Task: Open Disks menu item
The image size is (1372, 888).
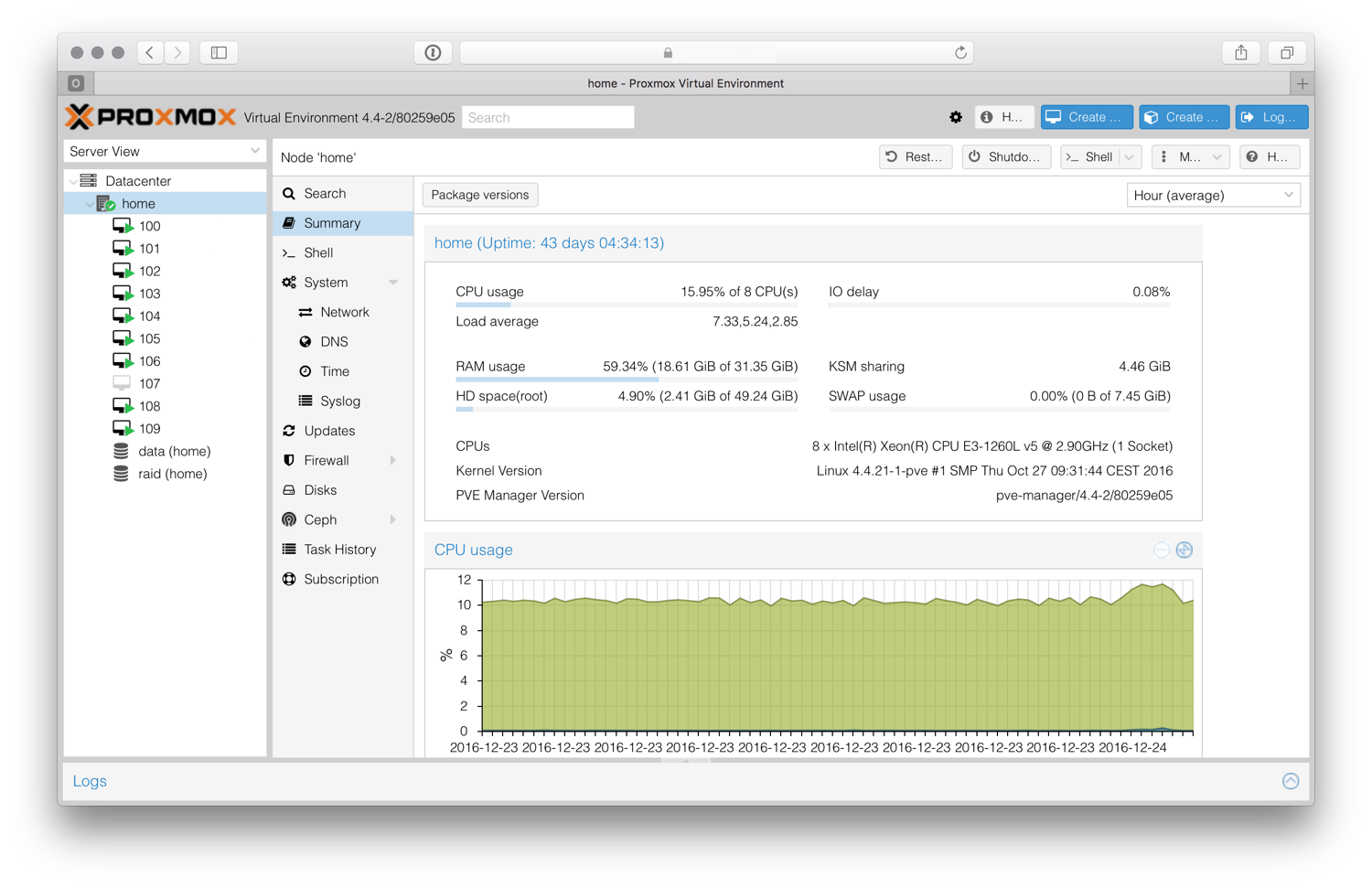Action: [x=343, y=490]
